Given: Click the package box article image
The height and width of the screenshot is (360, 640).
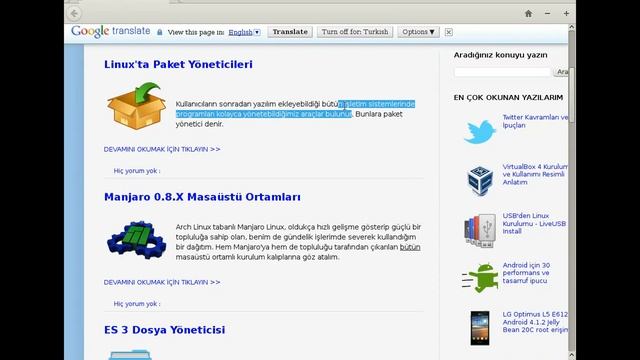Looking at the screenshot, I should 136,106.
